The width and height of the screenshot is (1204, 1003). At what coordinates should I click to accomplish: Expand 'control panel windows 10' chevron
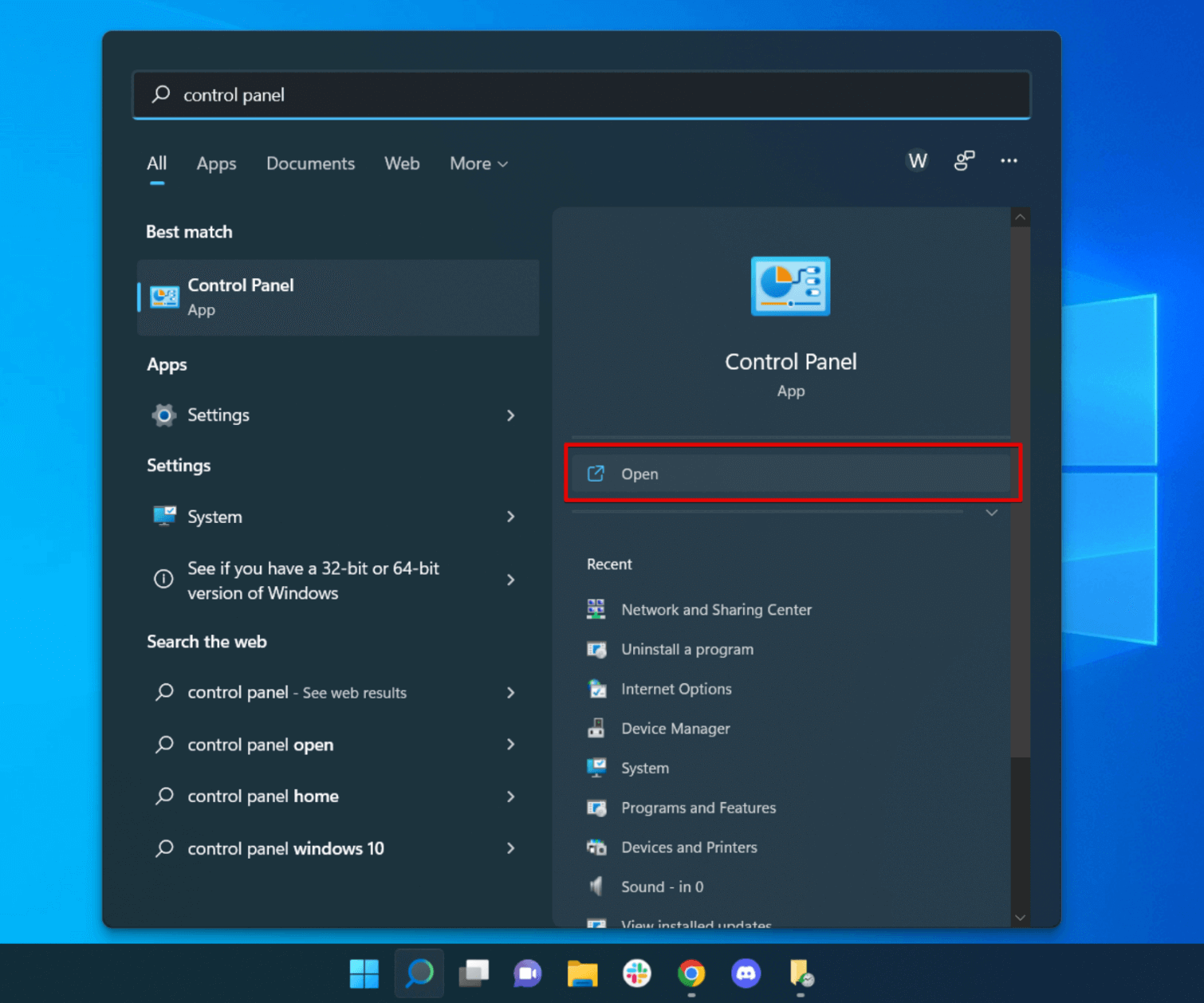(x=510, y=848)
